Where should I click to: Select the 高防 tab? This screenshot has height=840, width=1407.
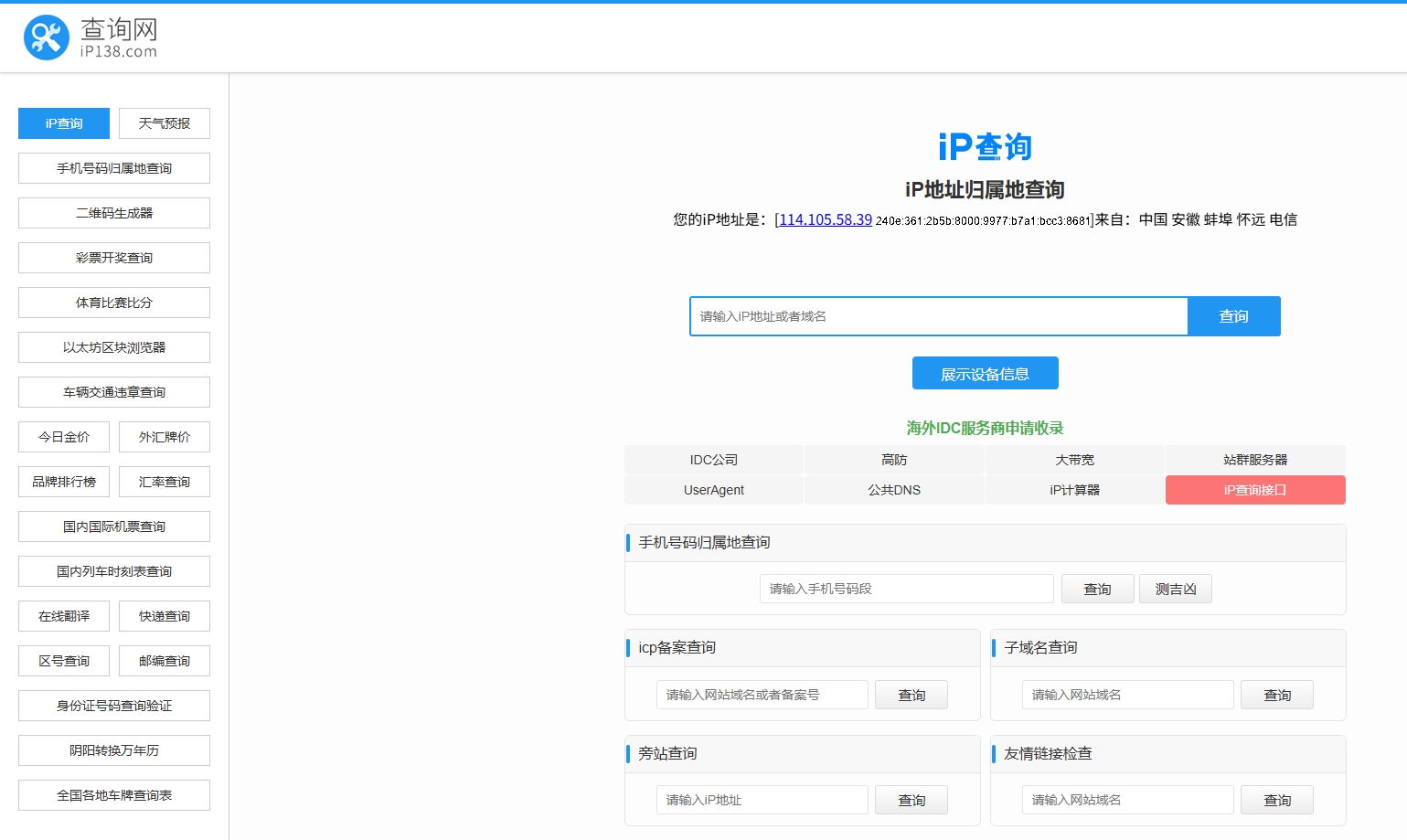coord(894,460)
